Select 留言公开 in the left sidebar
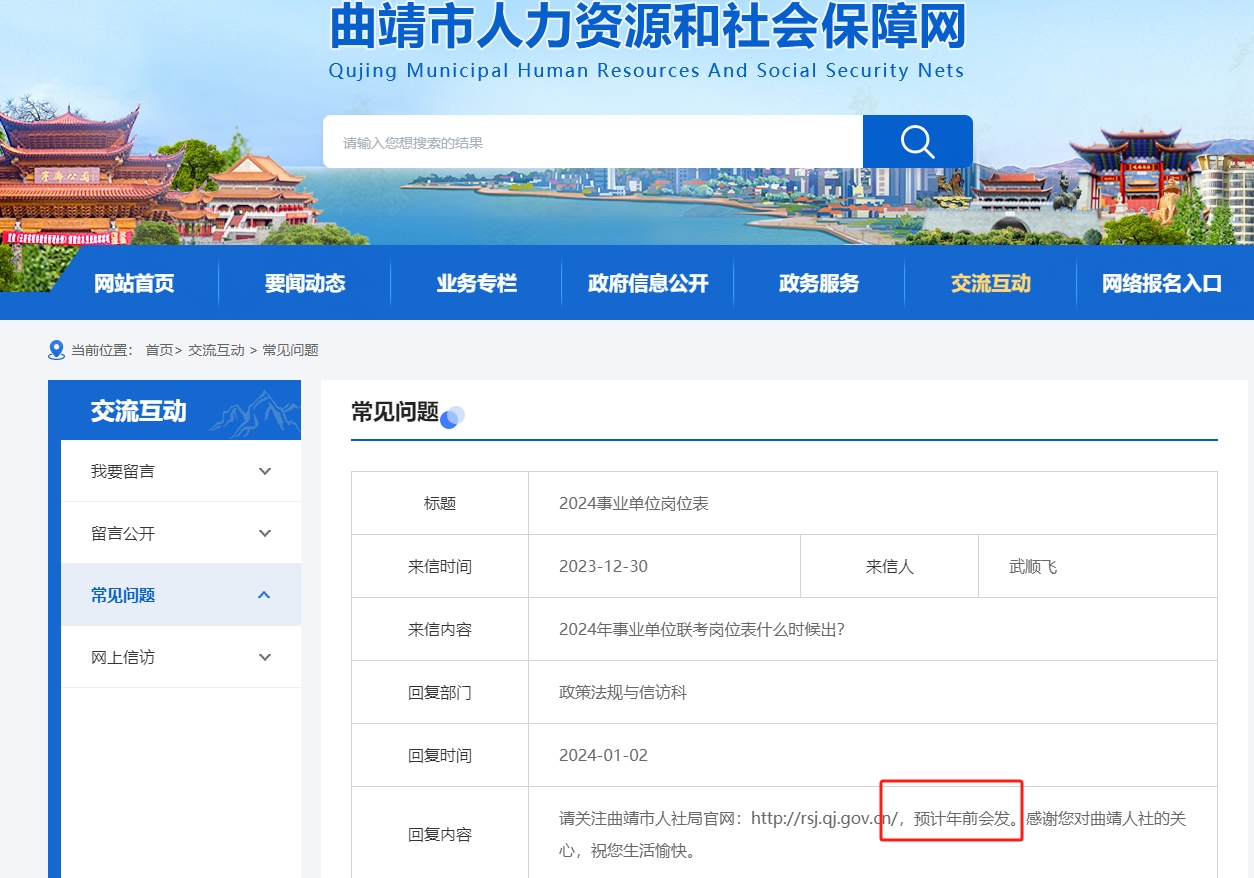 tap(123, 533)
